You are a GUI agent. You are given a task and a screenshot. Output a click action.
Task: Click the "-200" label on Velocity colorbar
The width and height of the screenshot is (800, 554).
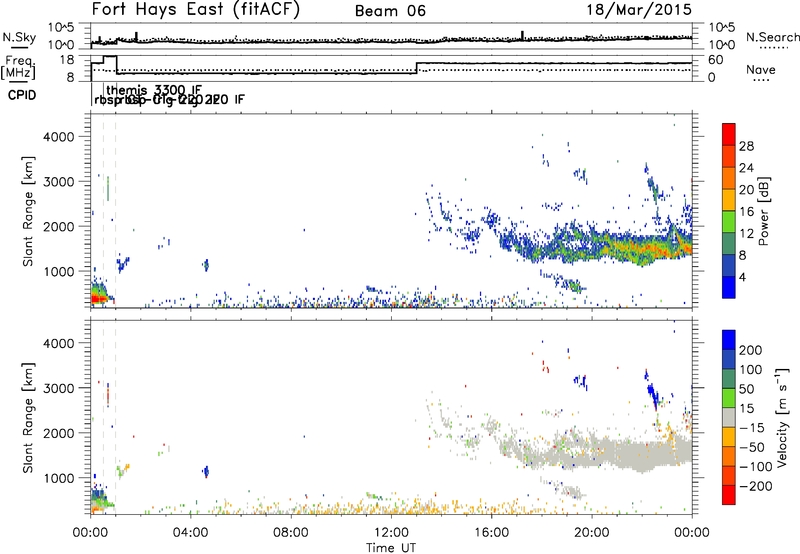point(756,486)
